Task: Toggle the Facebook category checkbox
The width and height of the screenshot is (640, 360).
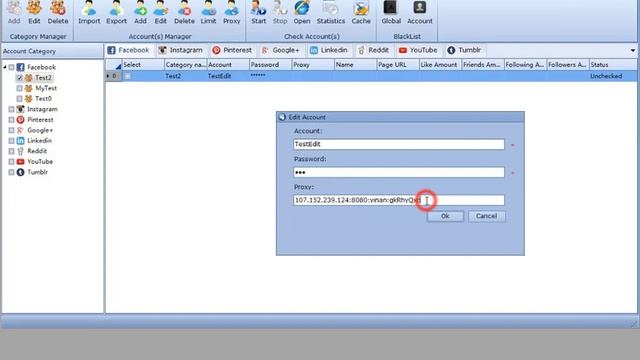Action: [11, 67]
